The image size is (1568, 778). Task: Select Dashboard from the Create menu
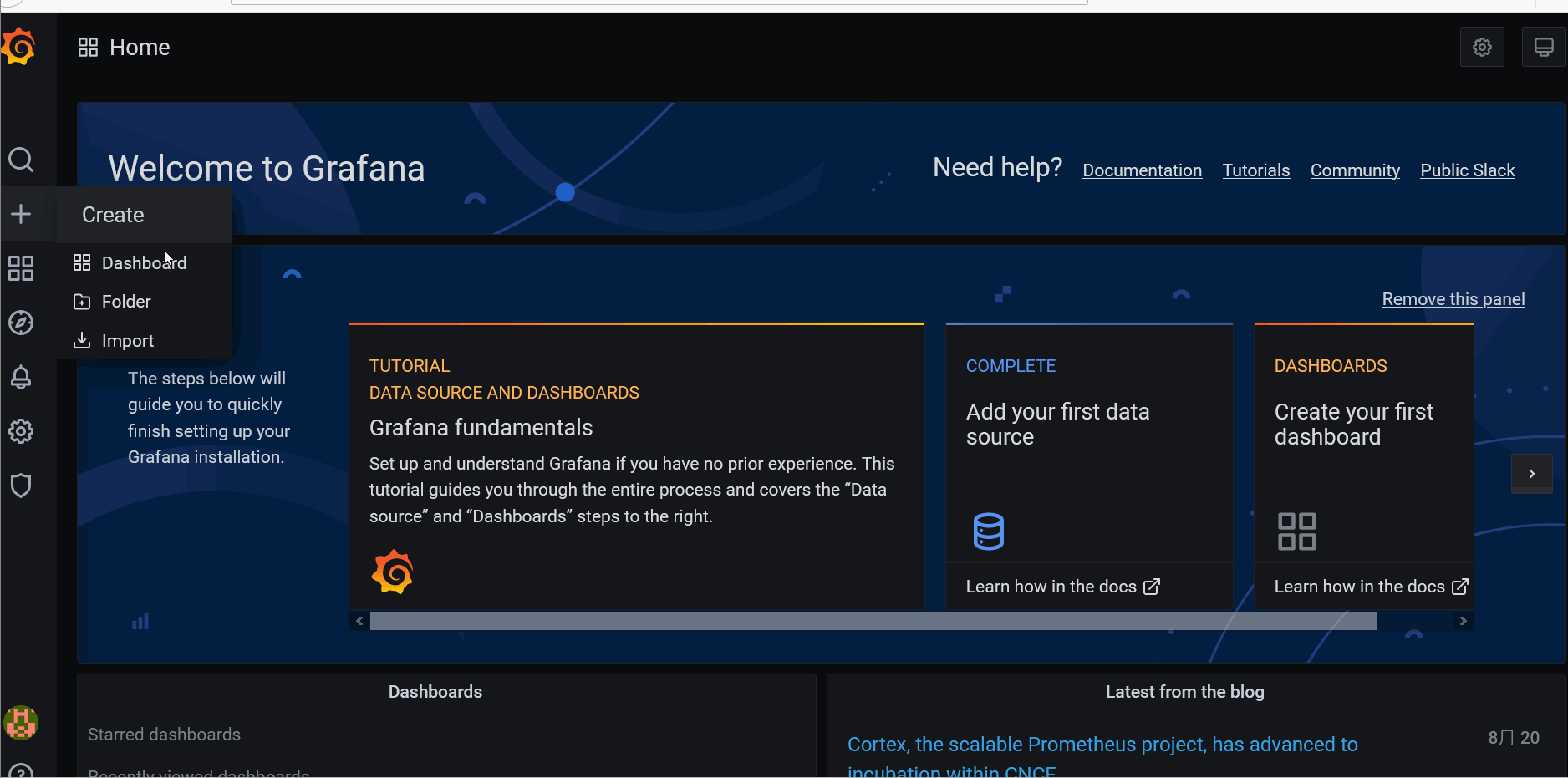click(143, 262)
